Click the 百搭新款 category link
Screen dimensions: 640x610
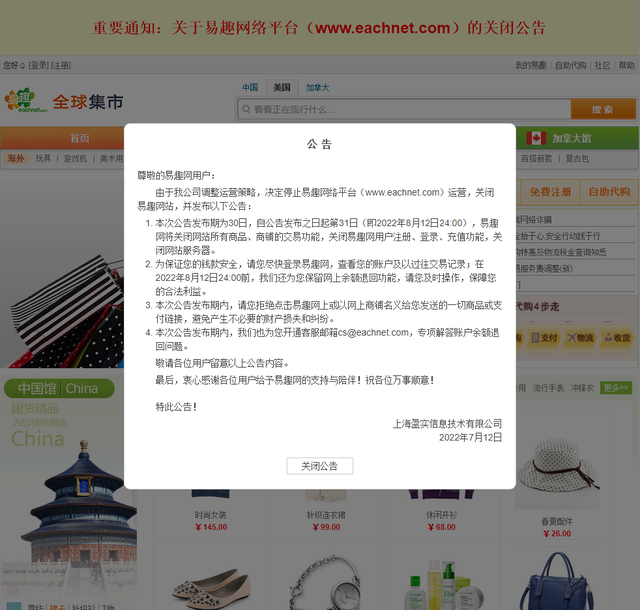536,158
